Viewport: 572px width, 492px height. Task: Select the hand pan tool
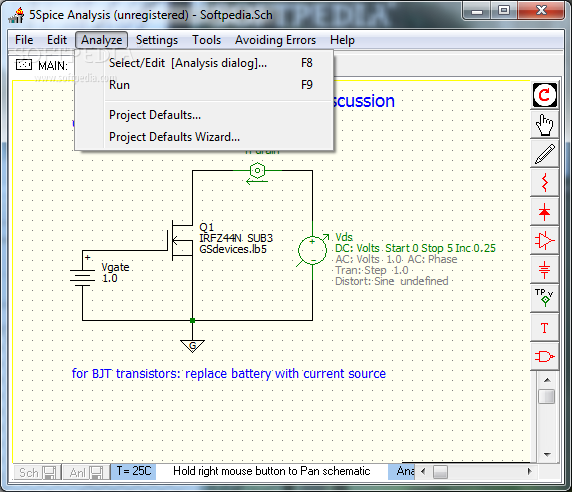point(545,124)
